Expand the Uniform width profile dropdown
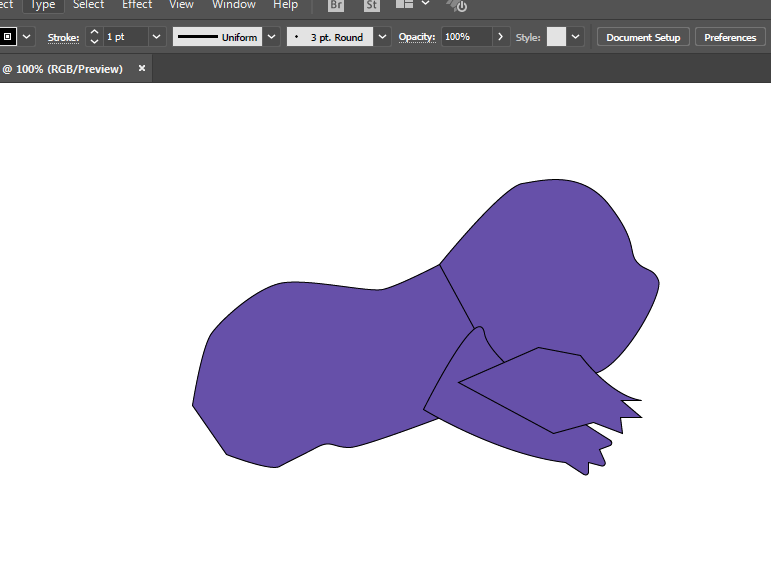The image size is (771, 561). pyautogui.click(x=271, y=37)
